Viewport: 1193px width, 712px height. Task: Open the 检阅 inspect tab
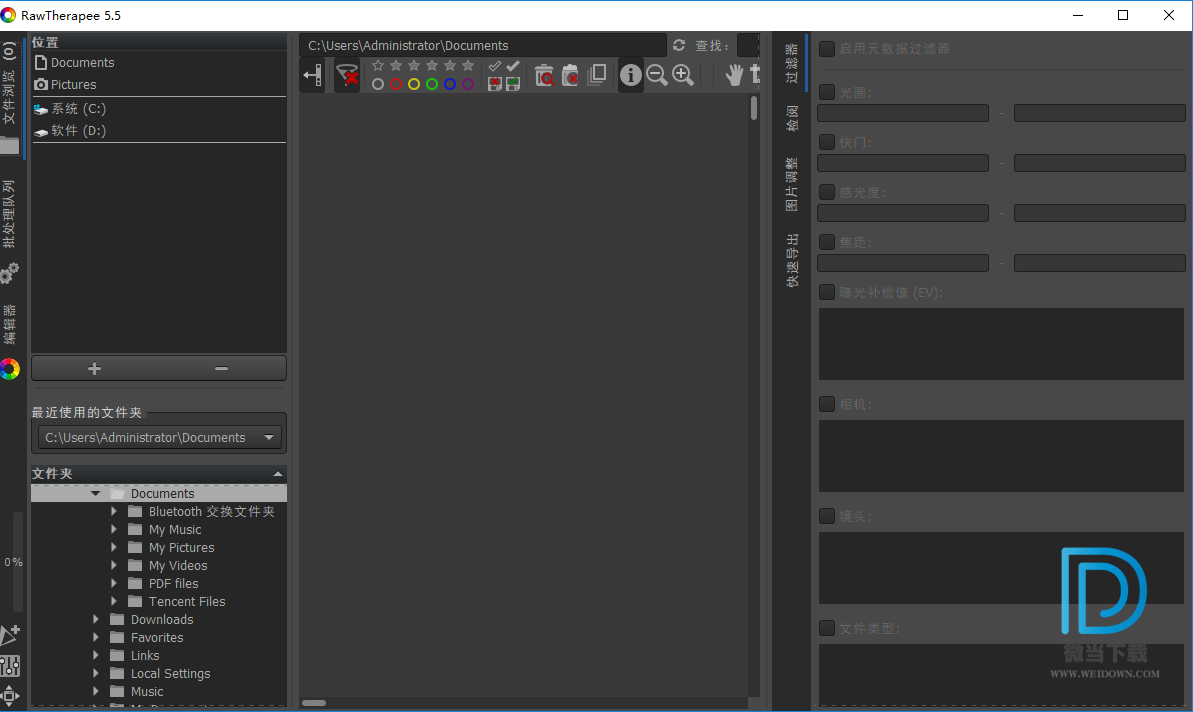click(792, 119)
